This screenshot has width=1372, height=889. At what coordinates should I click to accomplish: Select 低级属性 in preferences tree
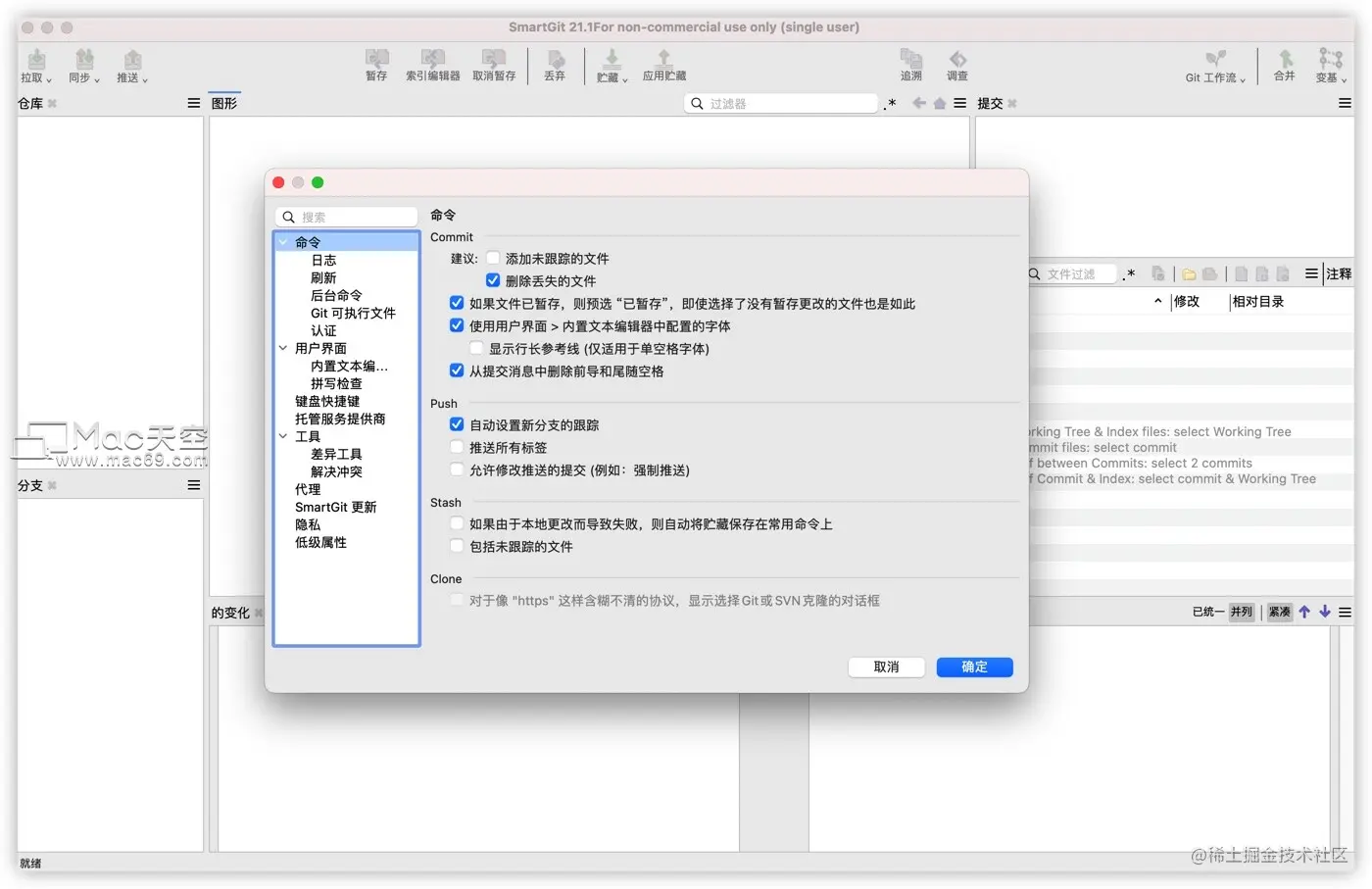pos(320,542)
